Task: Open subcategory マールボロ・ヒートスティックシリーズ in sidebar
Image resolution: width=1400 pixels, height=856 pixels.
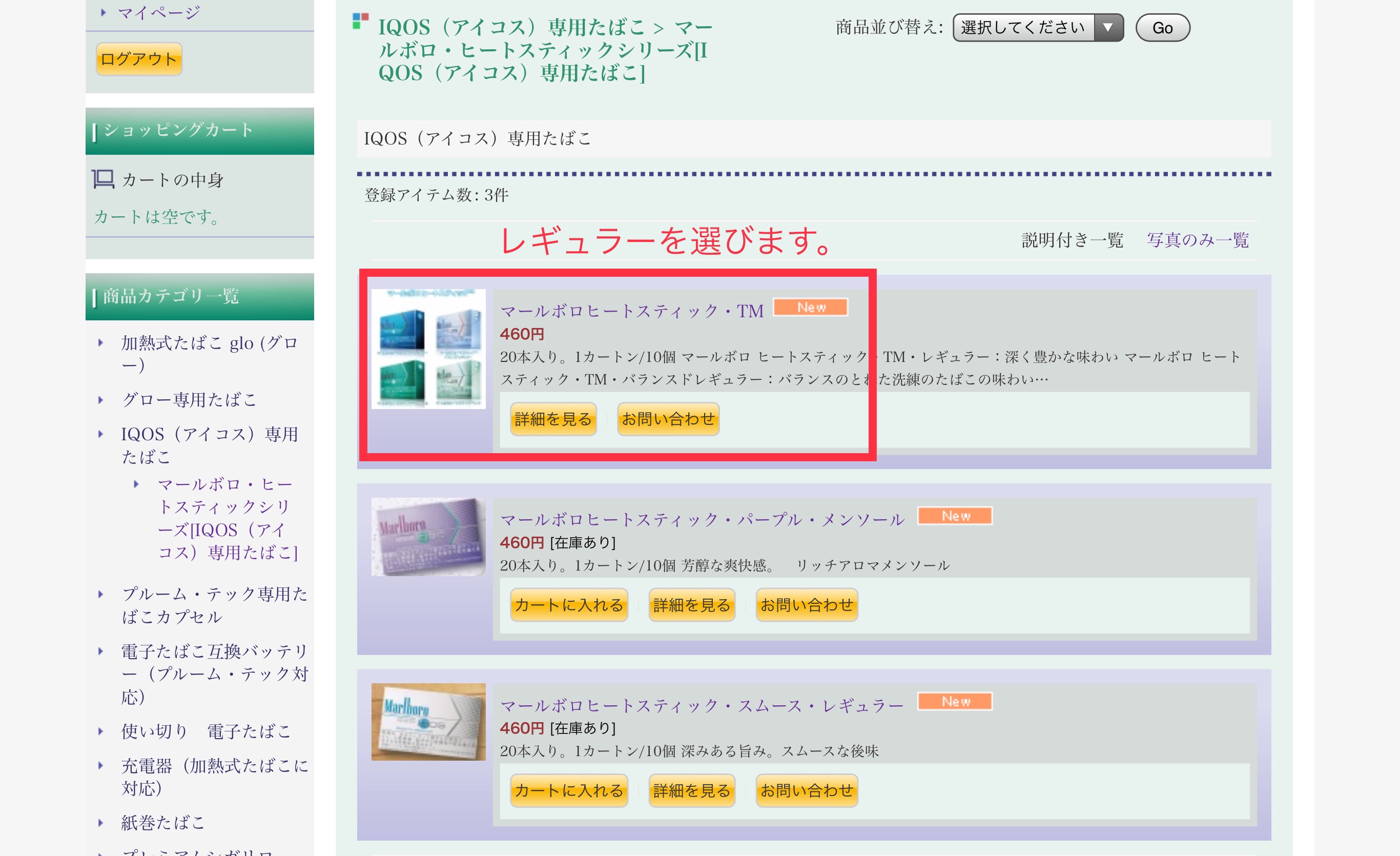Action: tap(228, 518)
